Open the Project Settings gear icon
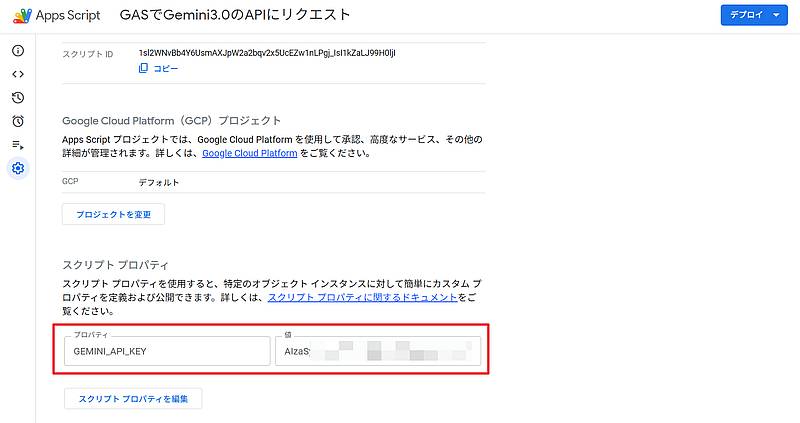Image resolution: width=800 pixels, height=423 pixels. pyautogui.click(x=18, y=168)
